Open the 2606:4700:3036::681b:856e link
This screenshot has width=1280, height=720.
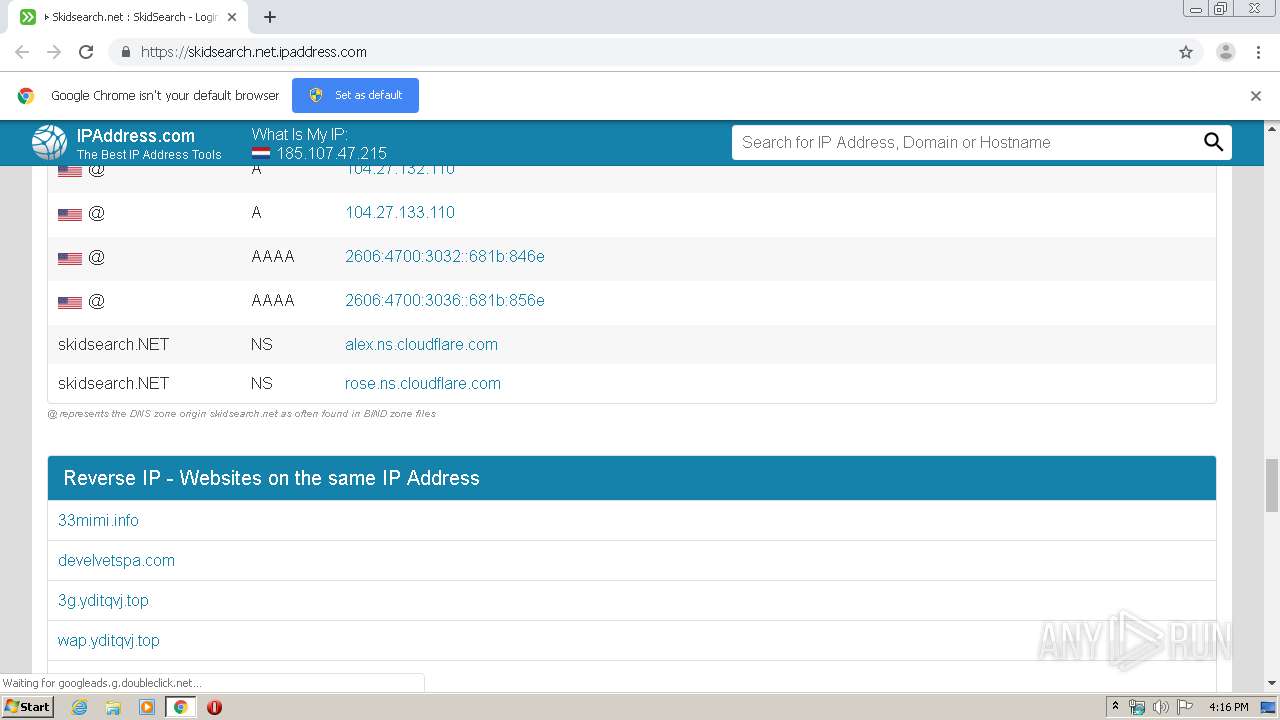point(445,300)
